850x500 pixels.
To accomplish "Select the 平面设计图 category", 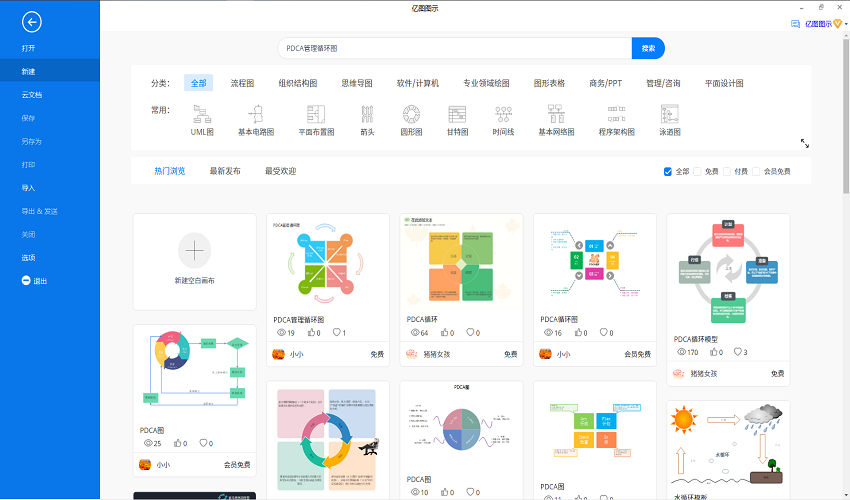I will pyautogui.click(x=724, y=83).
